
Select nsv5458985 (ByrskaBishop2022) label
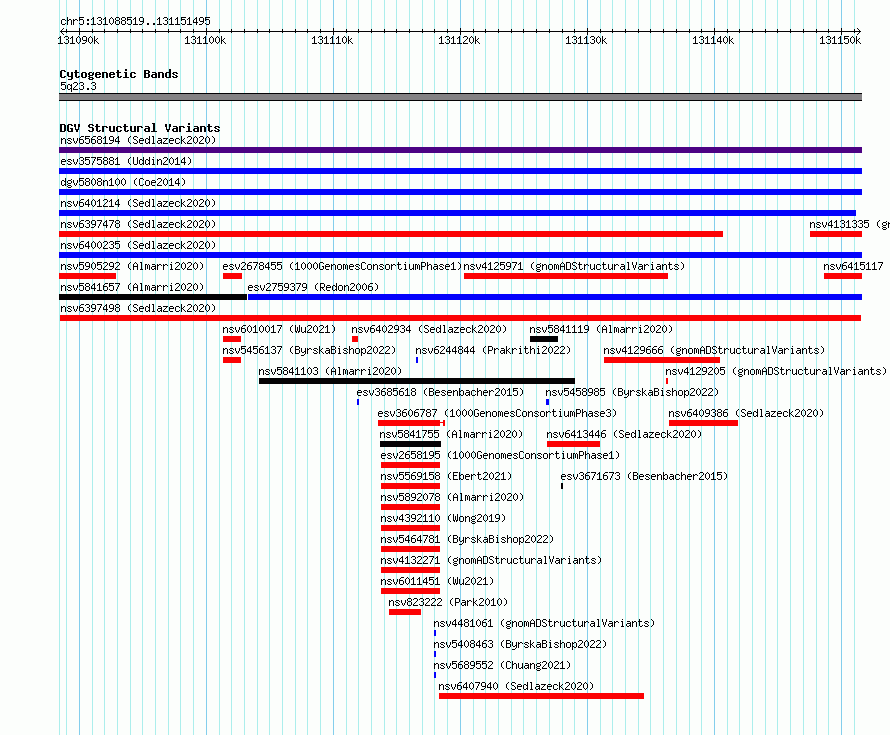[x=632, y=392]
